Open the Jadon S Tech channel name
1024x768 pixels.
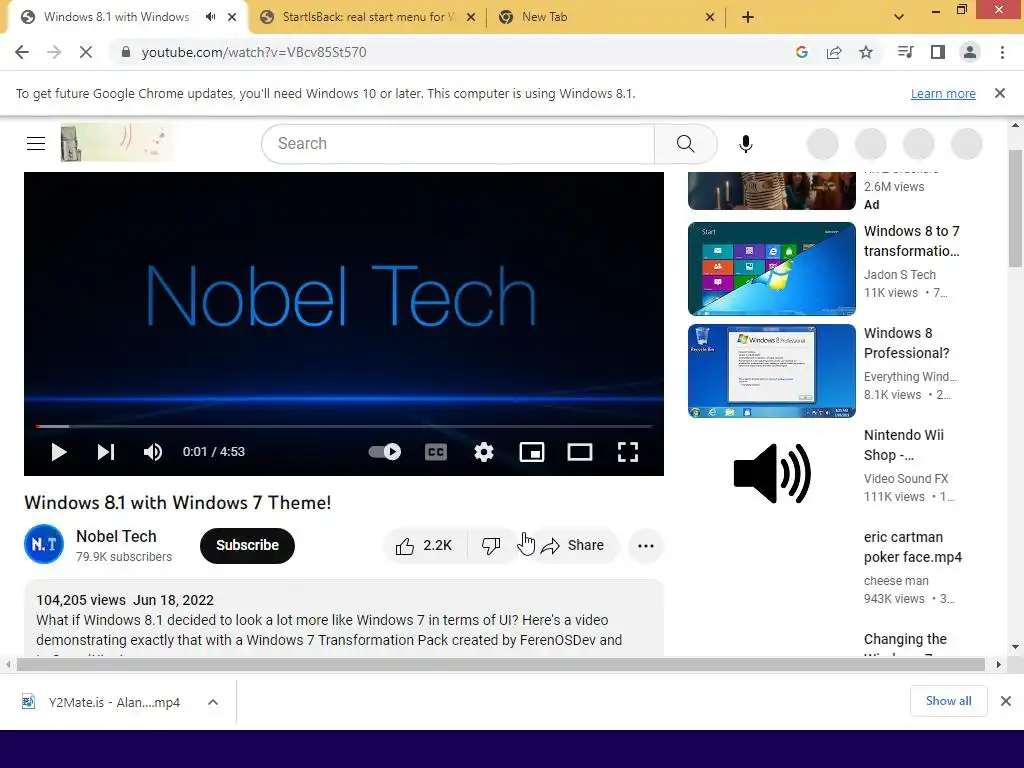click(899, 275)
